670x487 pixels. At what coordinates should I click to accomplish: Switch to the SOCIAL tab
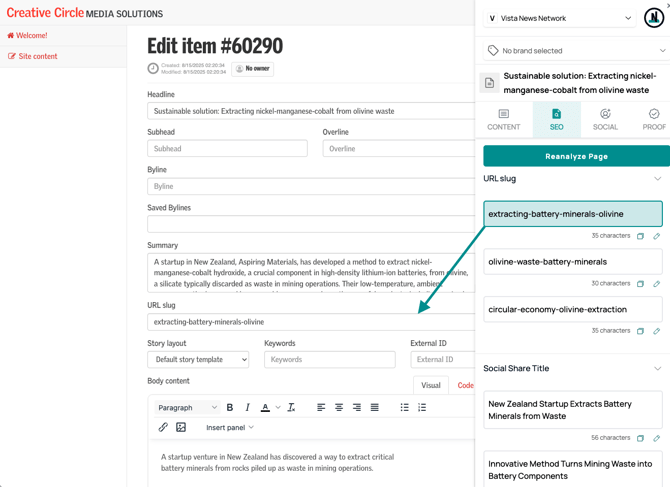[605, 120]
